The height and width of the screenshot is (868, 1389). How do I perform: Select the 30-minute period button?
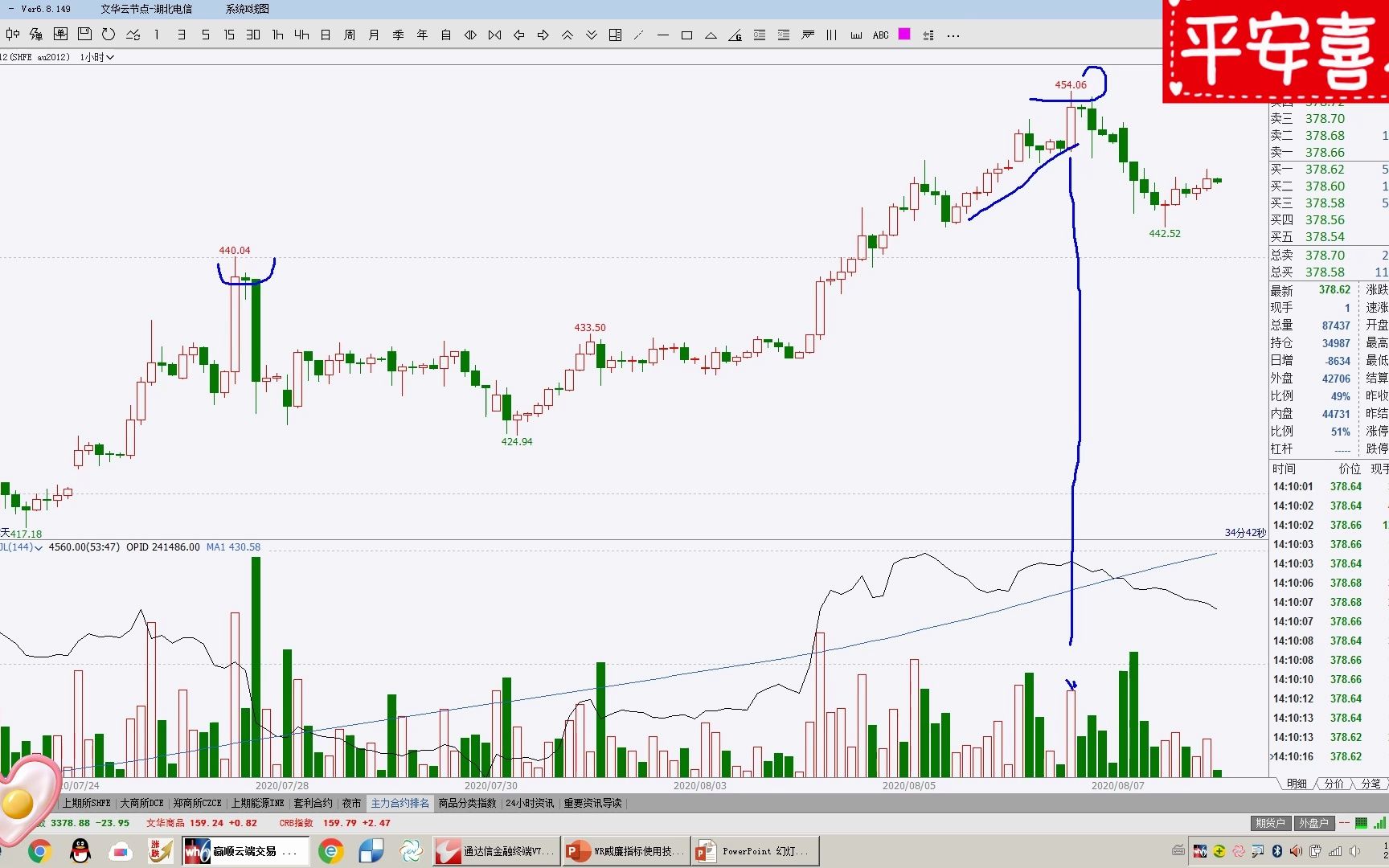[x=253, y=35]
